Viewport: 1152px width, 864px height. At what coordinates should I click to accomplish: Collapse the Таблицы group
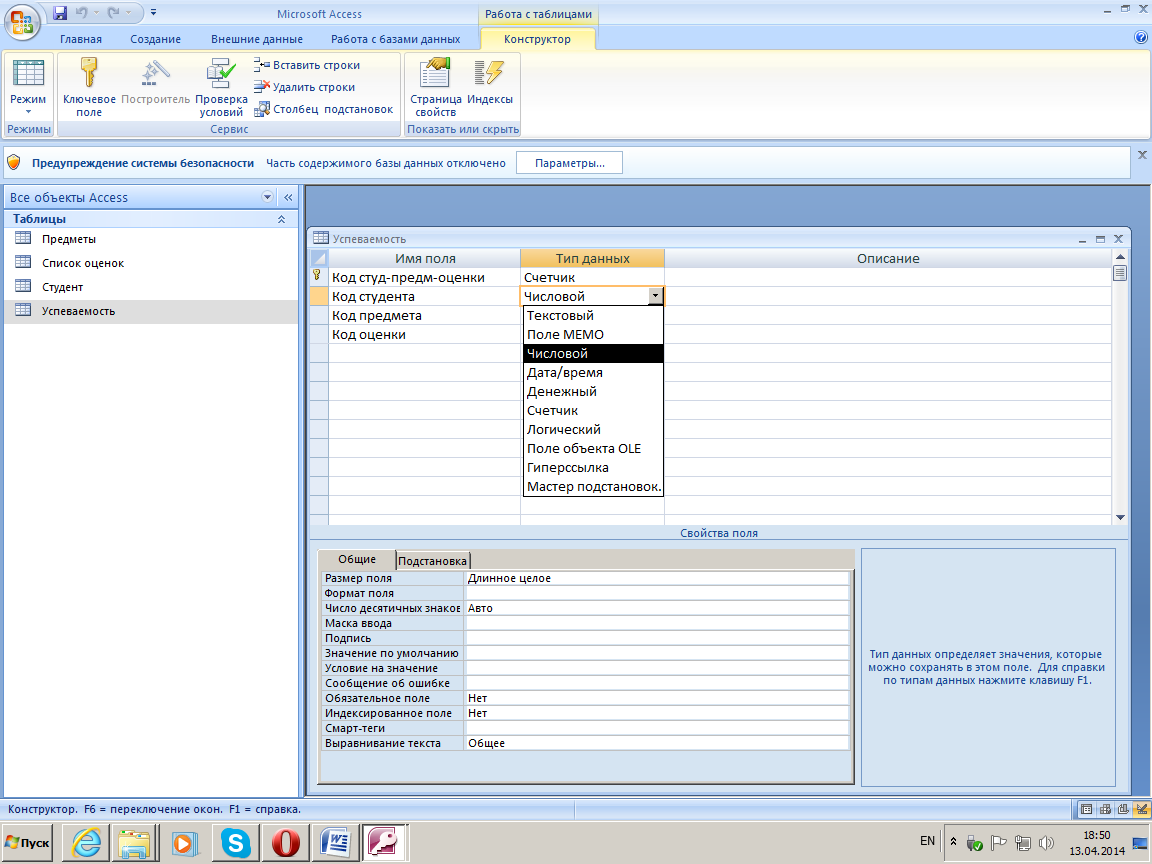tap(281, 219)
